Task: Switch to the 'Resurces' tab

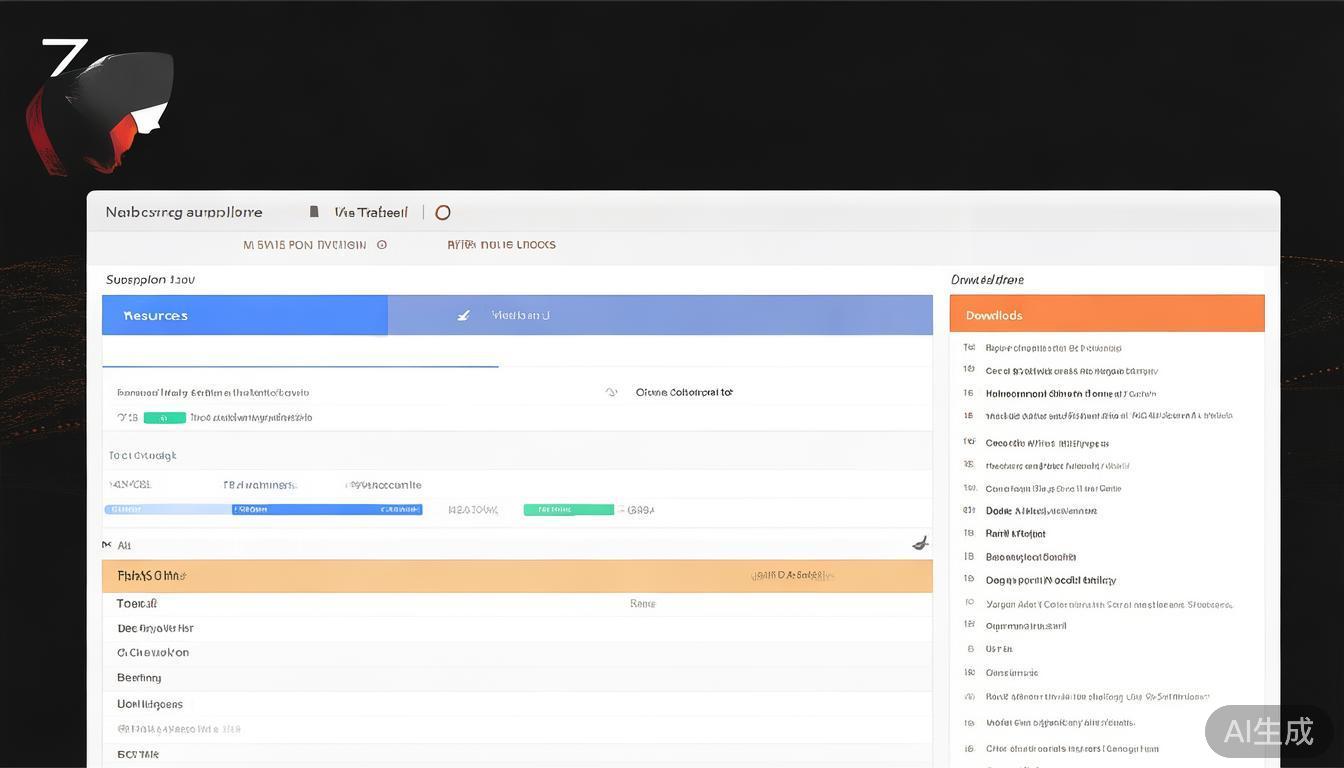Action: click(245, 315)
